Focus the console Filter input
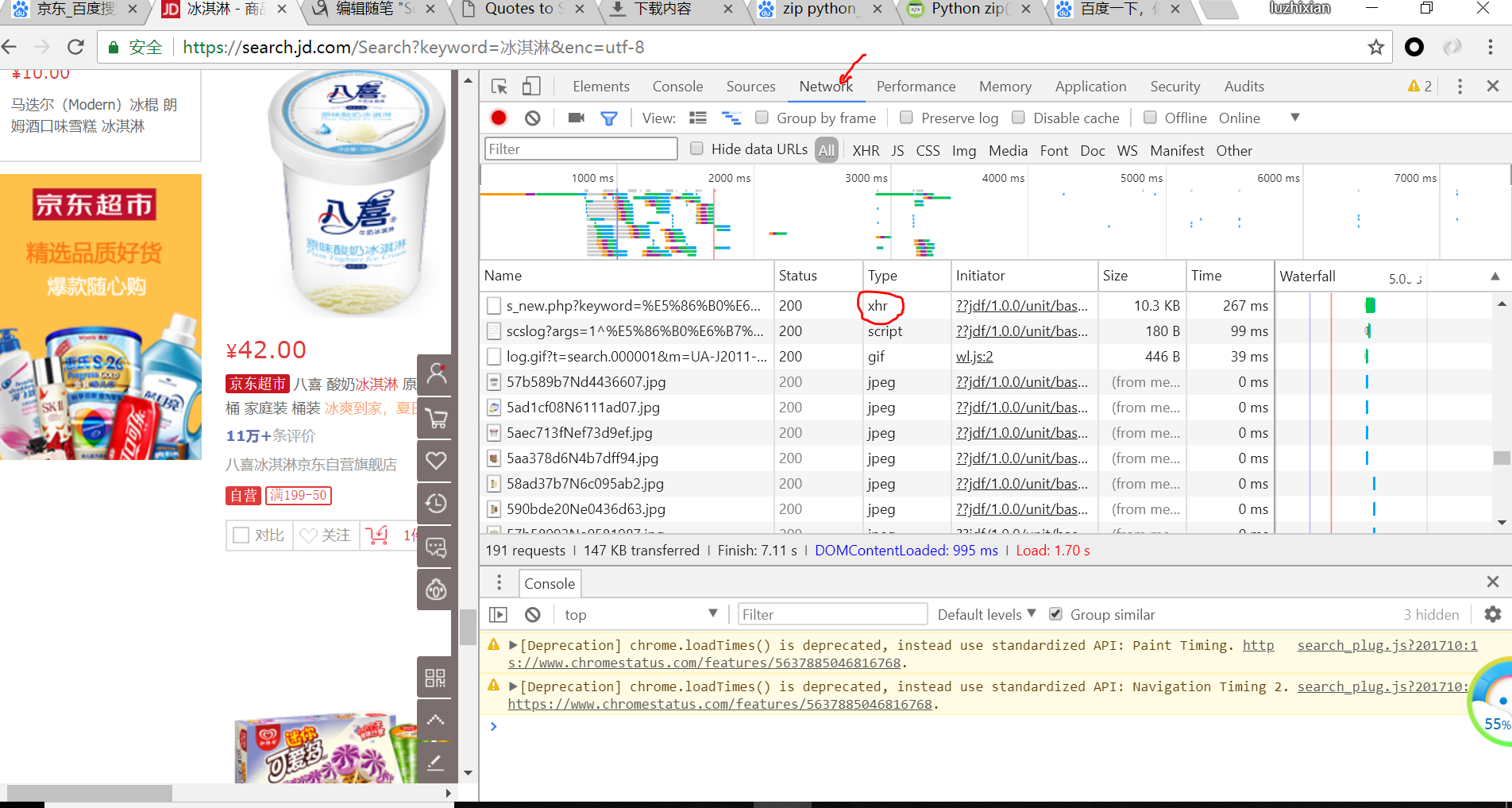The image size is (1512, 808). click(x=832, y=614)
